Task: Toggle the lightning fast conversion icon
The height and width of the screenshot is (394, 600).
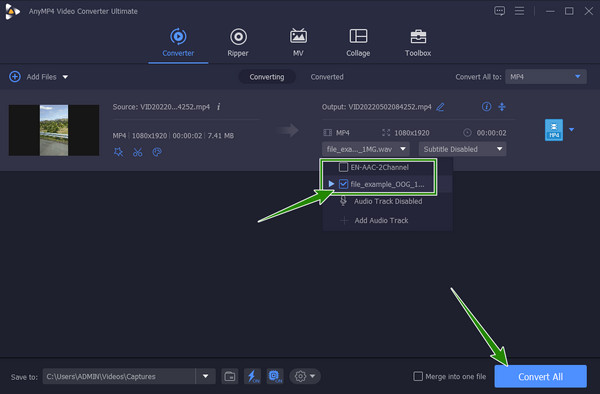Action: click(252, 376)
